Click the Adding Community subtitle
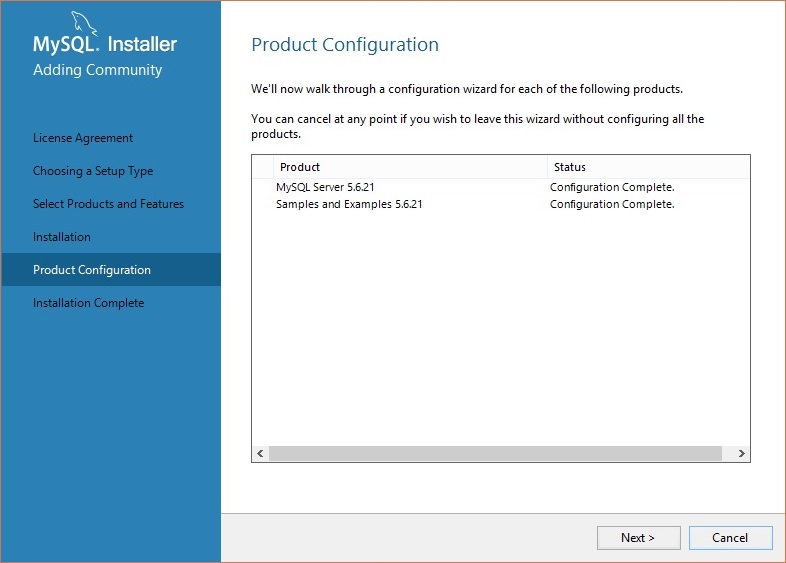The image size is (786, 563). point(98,70)
